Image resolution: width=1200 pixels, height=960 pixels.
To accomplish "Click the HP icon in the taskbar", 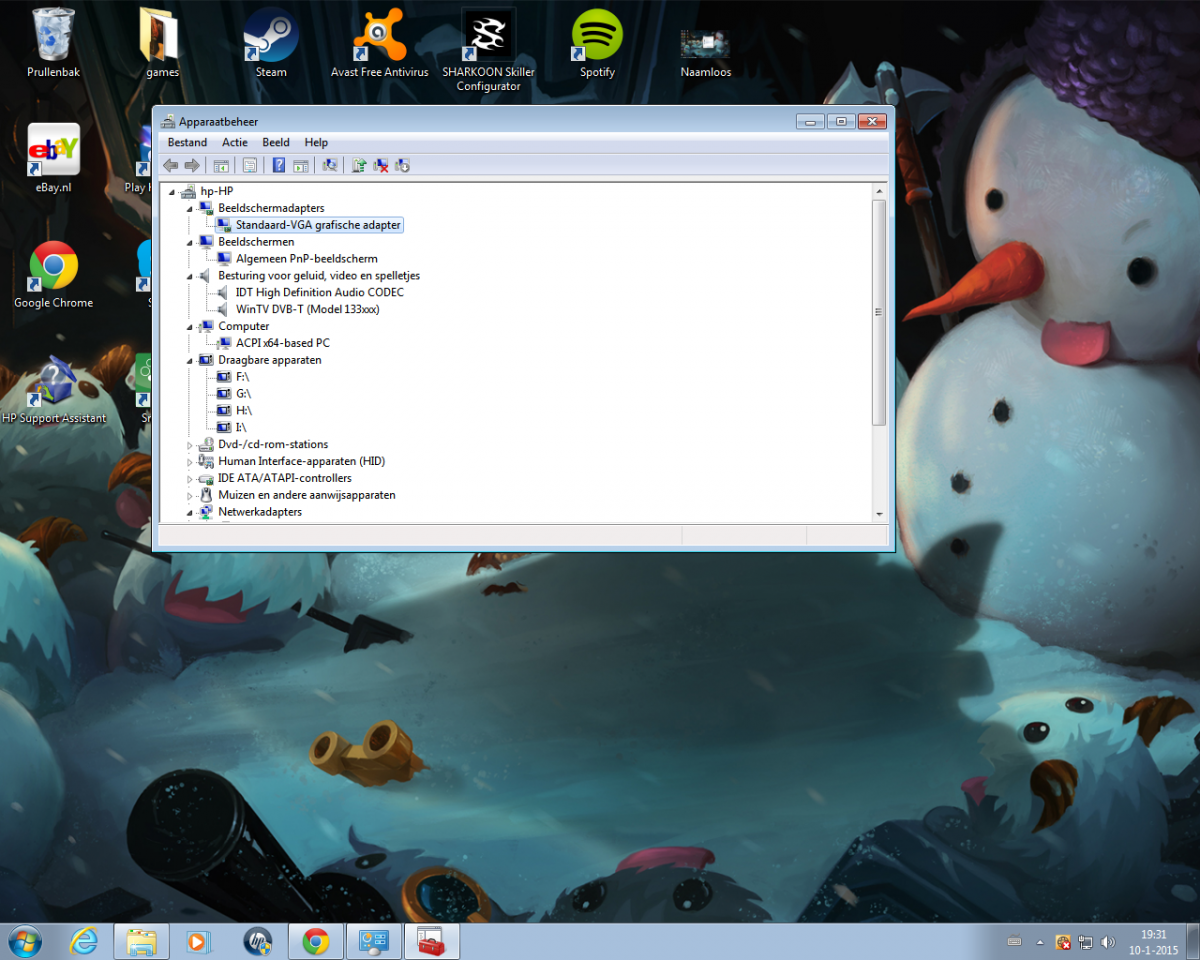I will pos(257,941).
